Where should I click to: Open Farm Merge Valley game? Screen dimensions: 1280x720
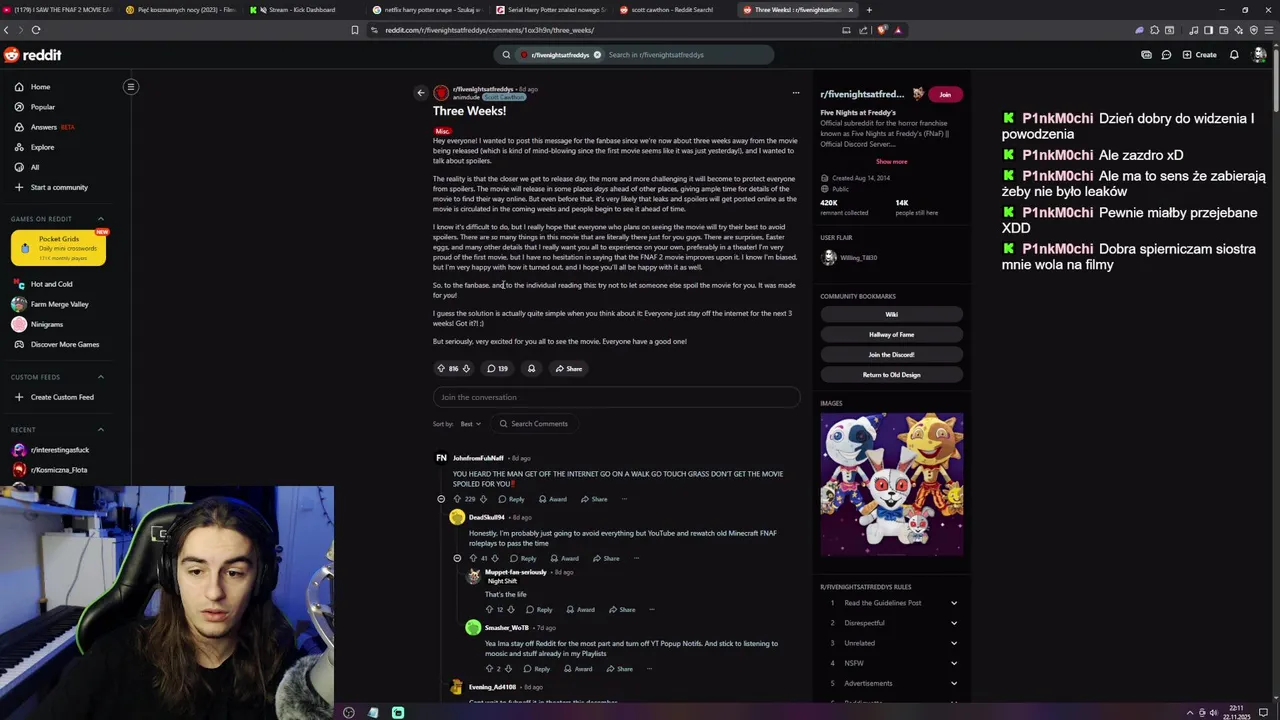59,304
